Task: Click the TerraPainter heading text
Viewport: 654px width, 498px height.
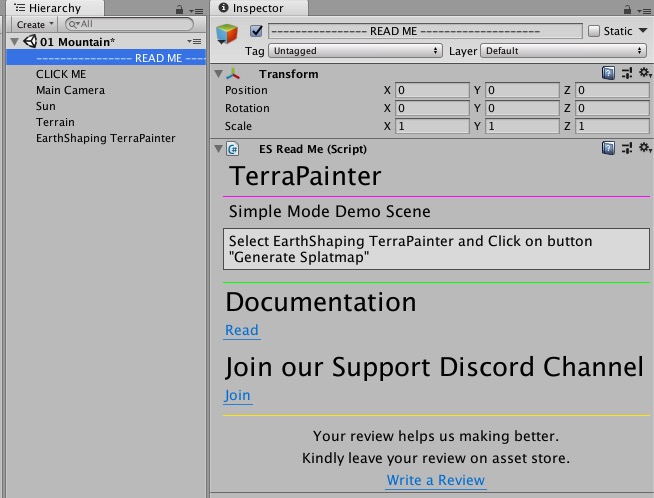Action: pyautogui.click(x=305, y=176)
